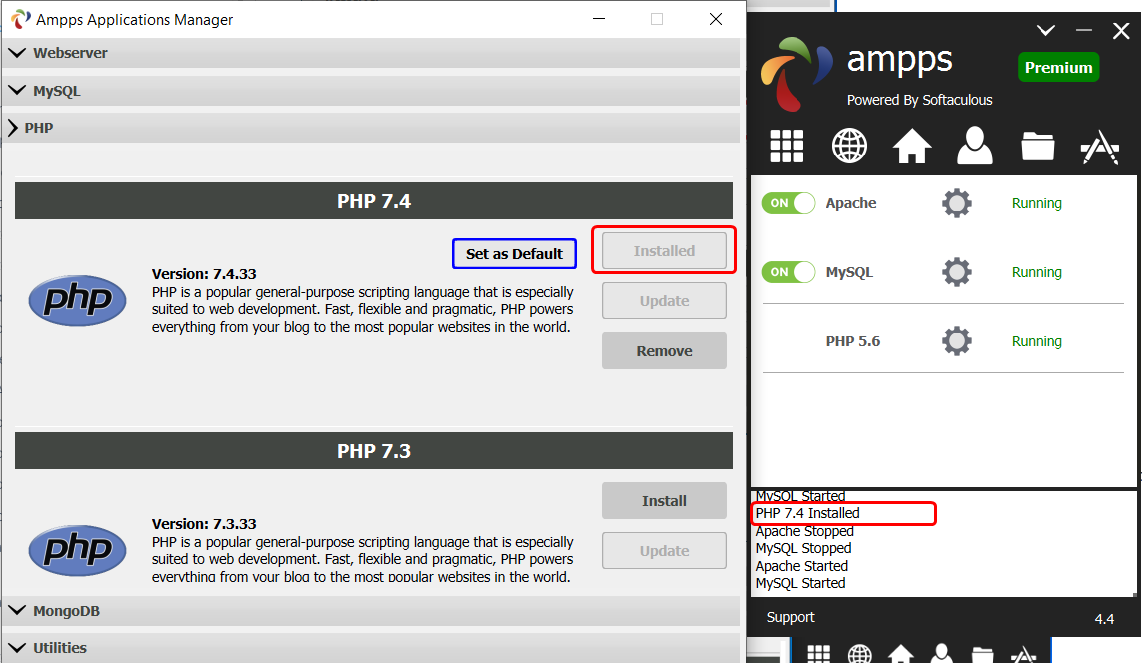Open Apache settings gear
The width and height of the screenshot is (1142, 663).
(x=957, y=203)
